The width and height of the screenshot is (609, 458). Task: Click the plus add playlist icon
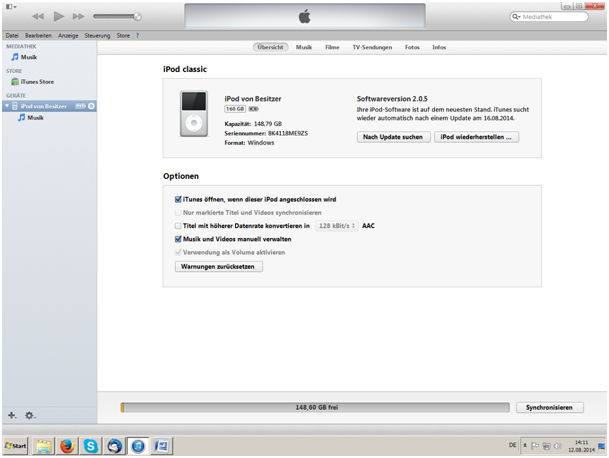[12, 415]
